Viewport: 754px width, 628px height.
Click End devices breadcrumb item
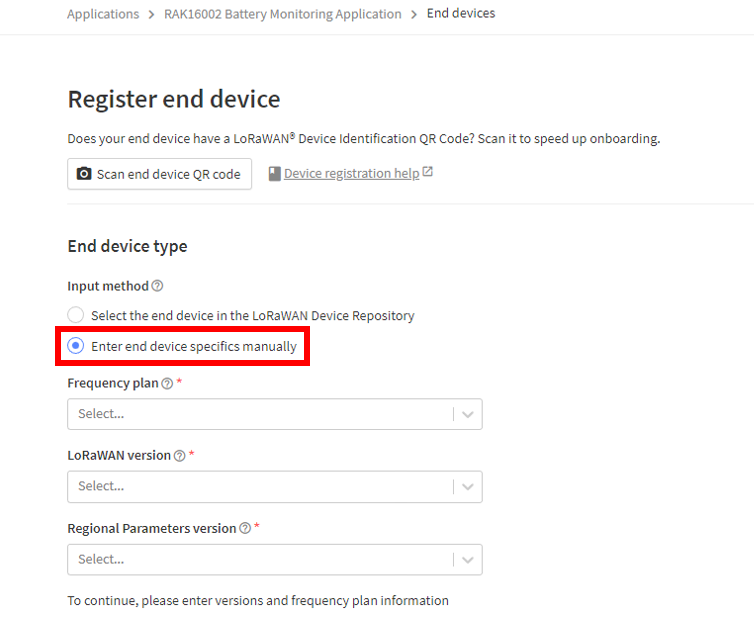[461, 13]
